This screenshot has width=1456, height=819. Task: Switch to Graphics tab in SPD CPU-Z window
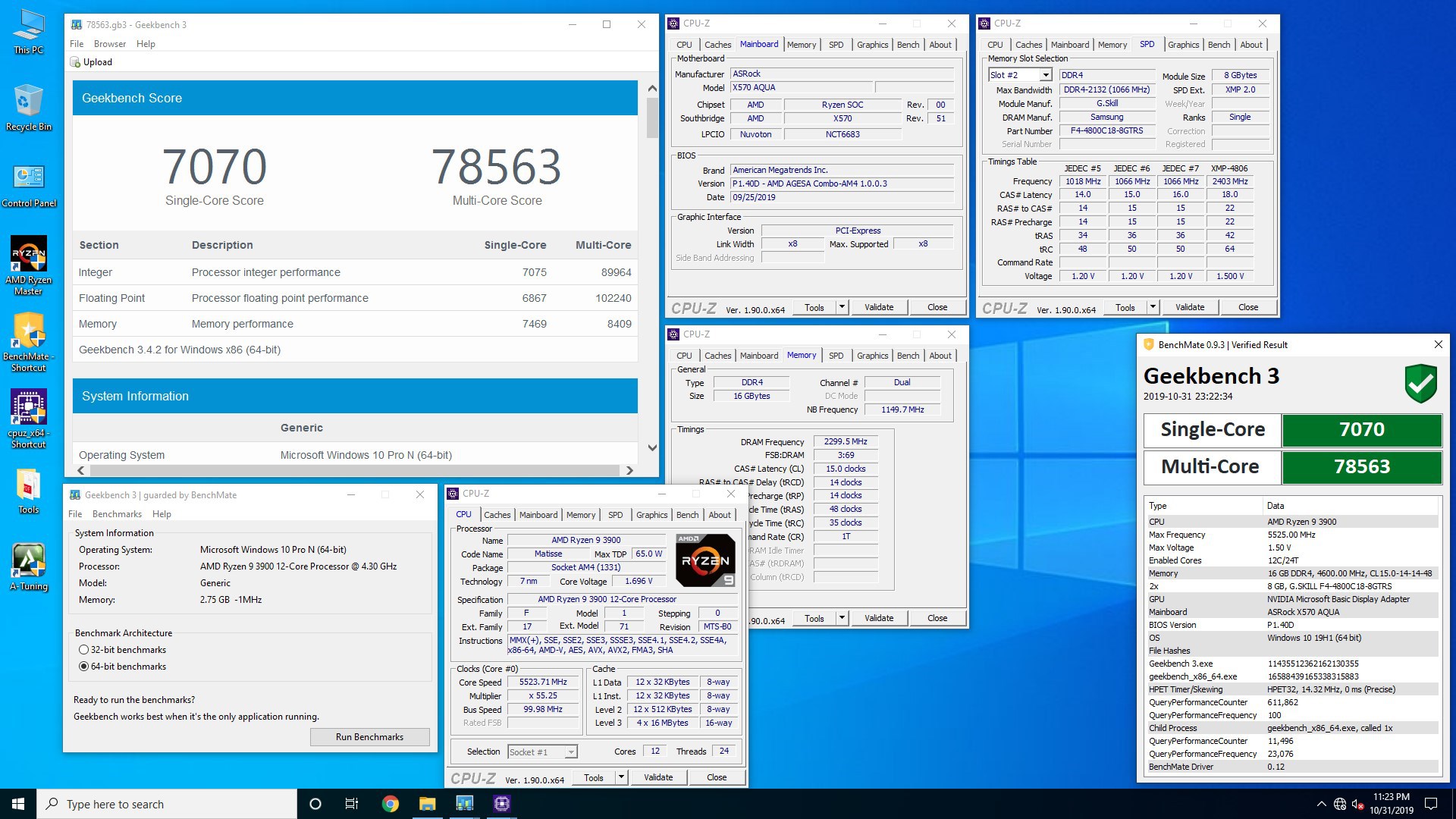coord(1183,45)
